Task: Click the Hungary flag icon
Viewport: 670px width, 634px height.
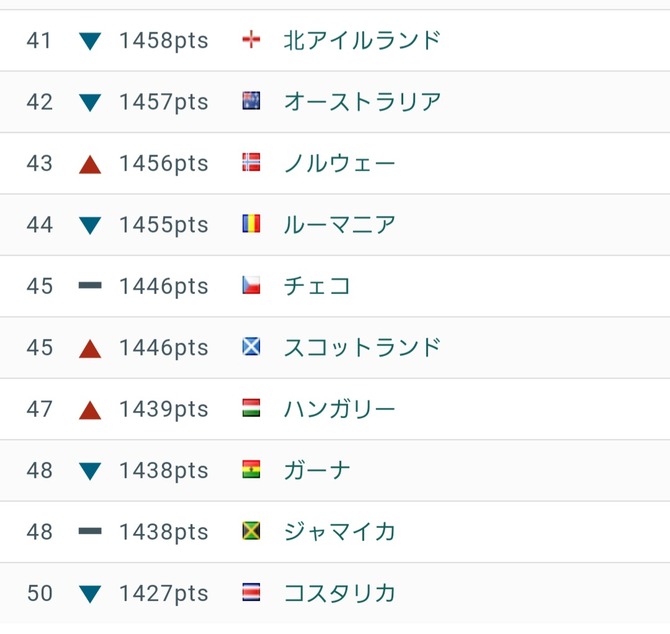Action: click(x=251, y=408)
